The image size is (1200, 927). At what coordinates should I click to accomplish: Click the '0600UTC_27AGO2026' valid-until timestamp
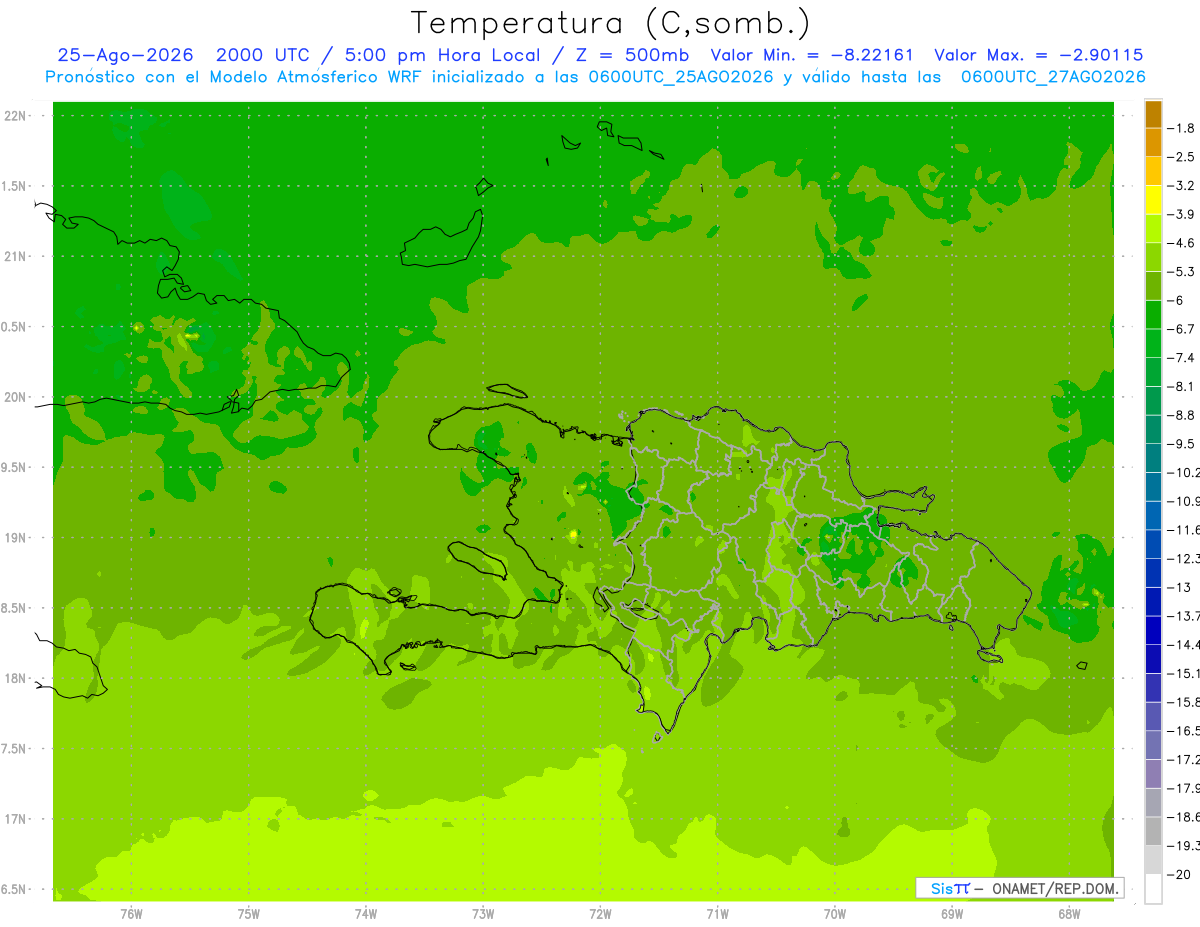tap(1053, 76)
